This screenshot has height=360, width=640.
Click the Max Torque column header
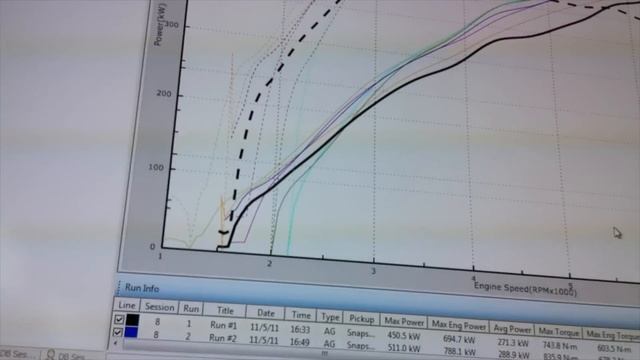559,332
